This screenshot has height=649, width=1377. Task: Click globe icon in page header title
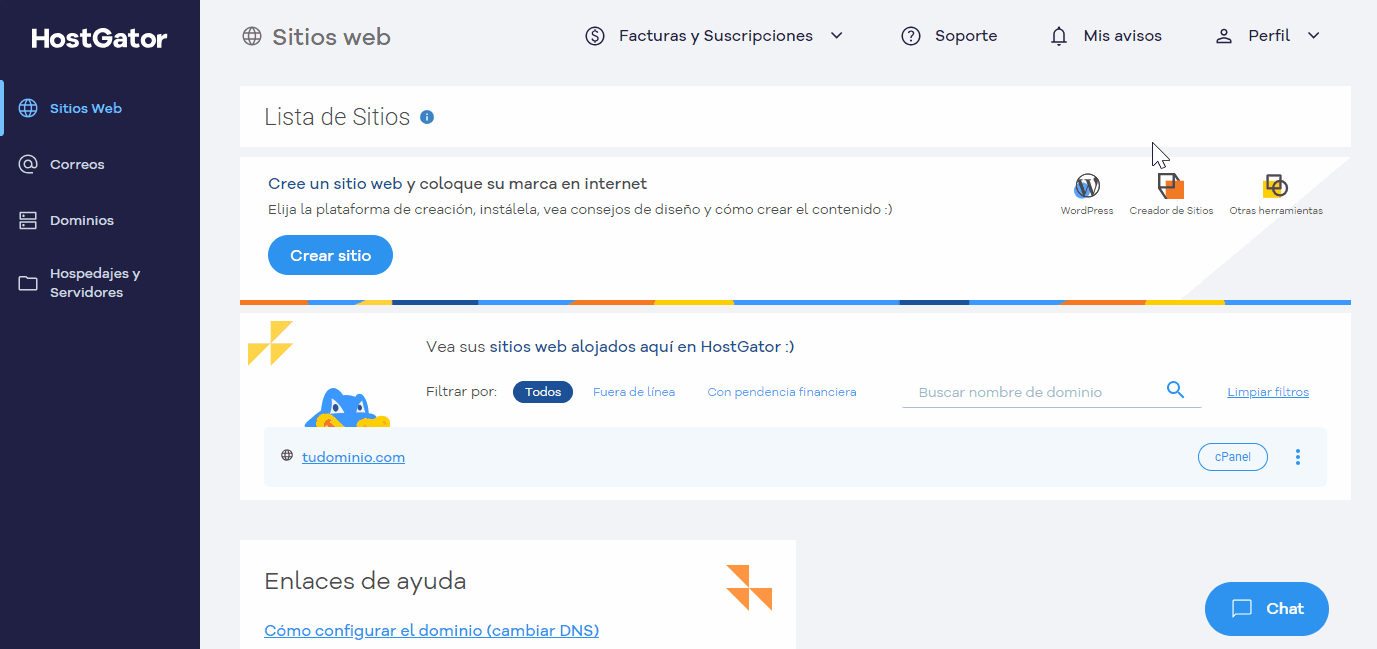coord(252,37)
